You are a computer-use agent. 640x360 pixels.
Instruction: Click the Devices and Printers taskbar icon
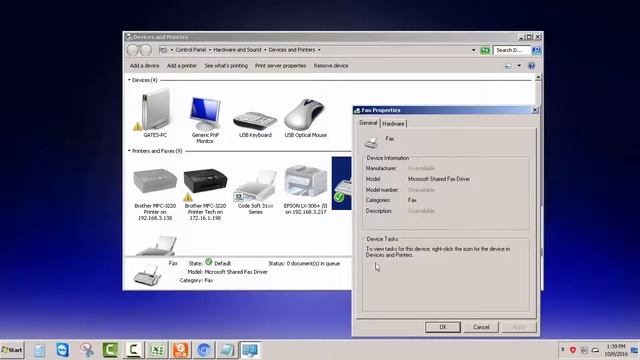[x=250, y=350]
